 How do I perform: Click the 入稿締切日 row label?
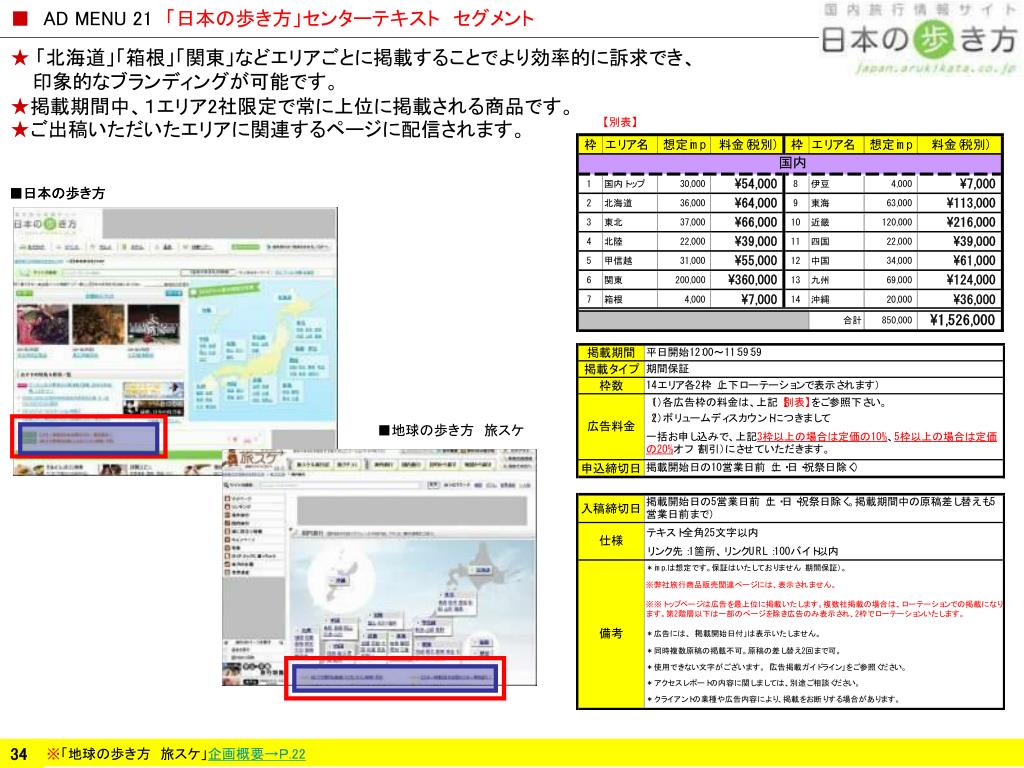(x=611, y=508)
